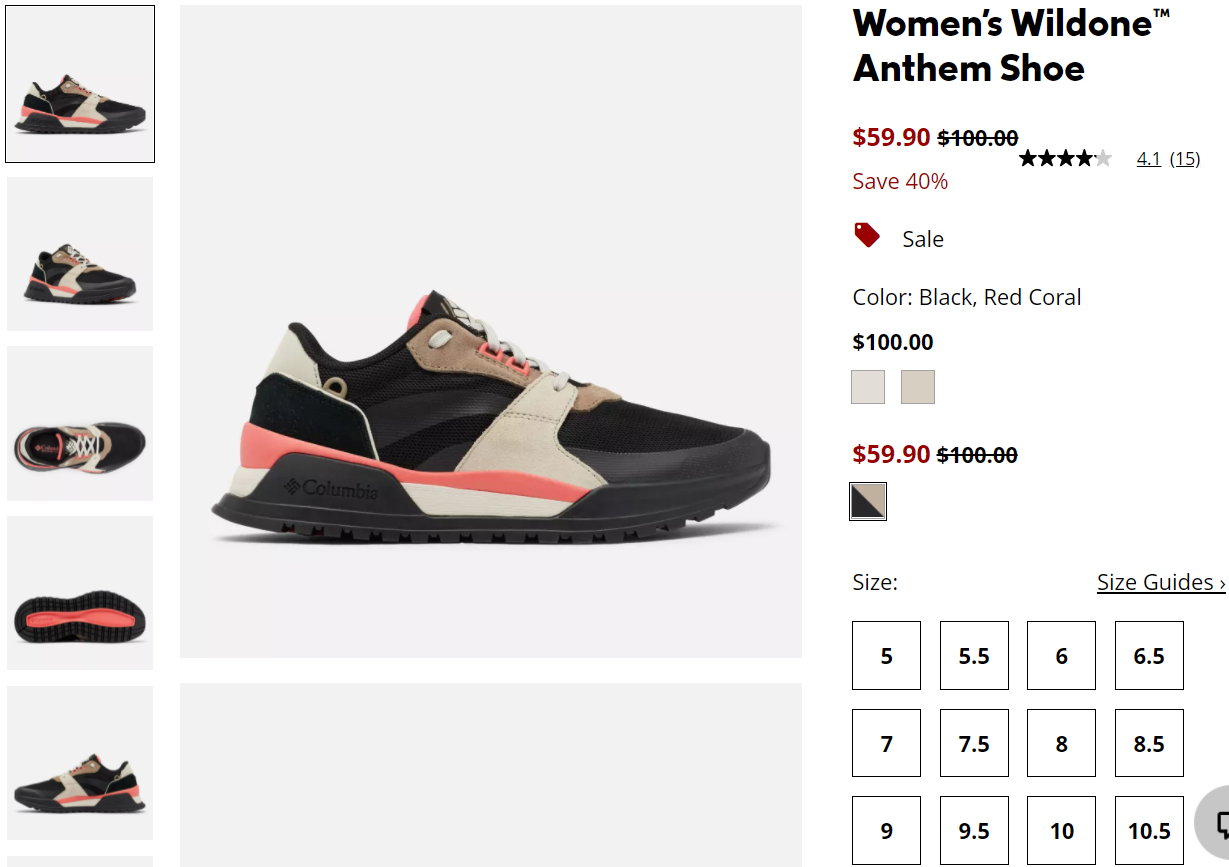Click the star rating icons

point(1065,158)
